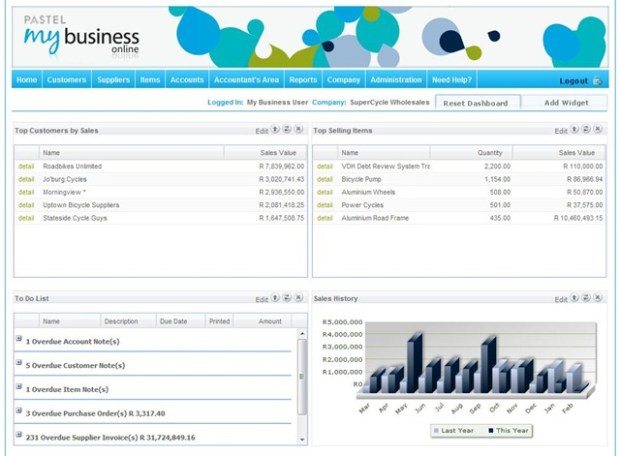The image size is (620, 456).
Task: Open the detail link for Roadbikes Unlimited
Action: click(x=26, y=167)
